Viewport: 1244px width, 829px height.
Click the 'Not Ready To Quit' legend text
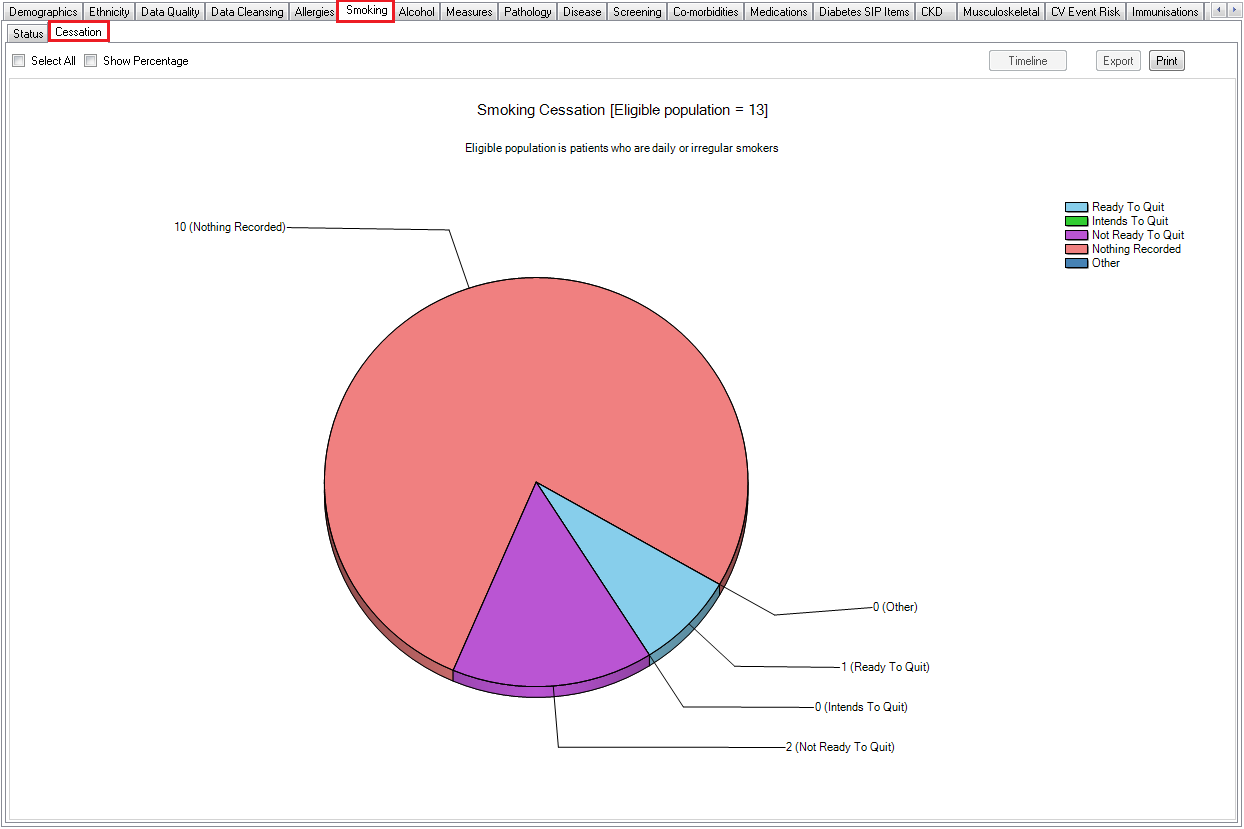[x=1138, y=235]
